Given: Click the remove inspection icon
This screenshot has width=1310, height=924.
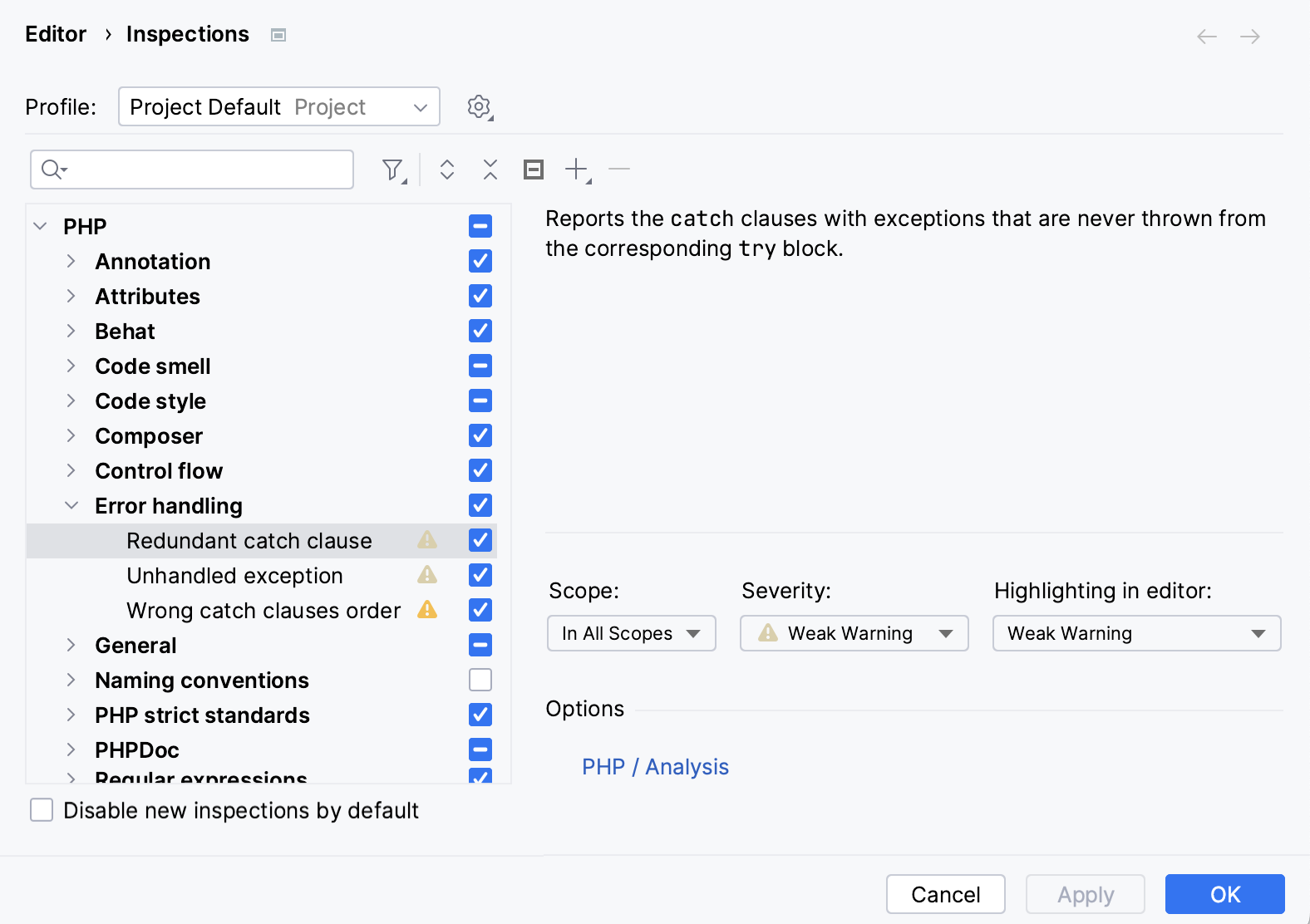Looking at the screenshot, I should click(618, 169).
